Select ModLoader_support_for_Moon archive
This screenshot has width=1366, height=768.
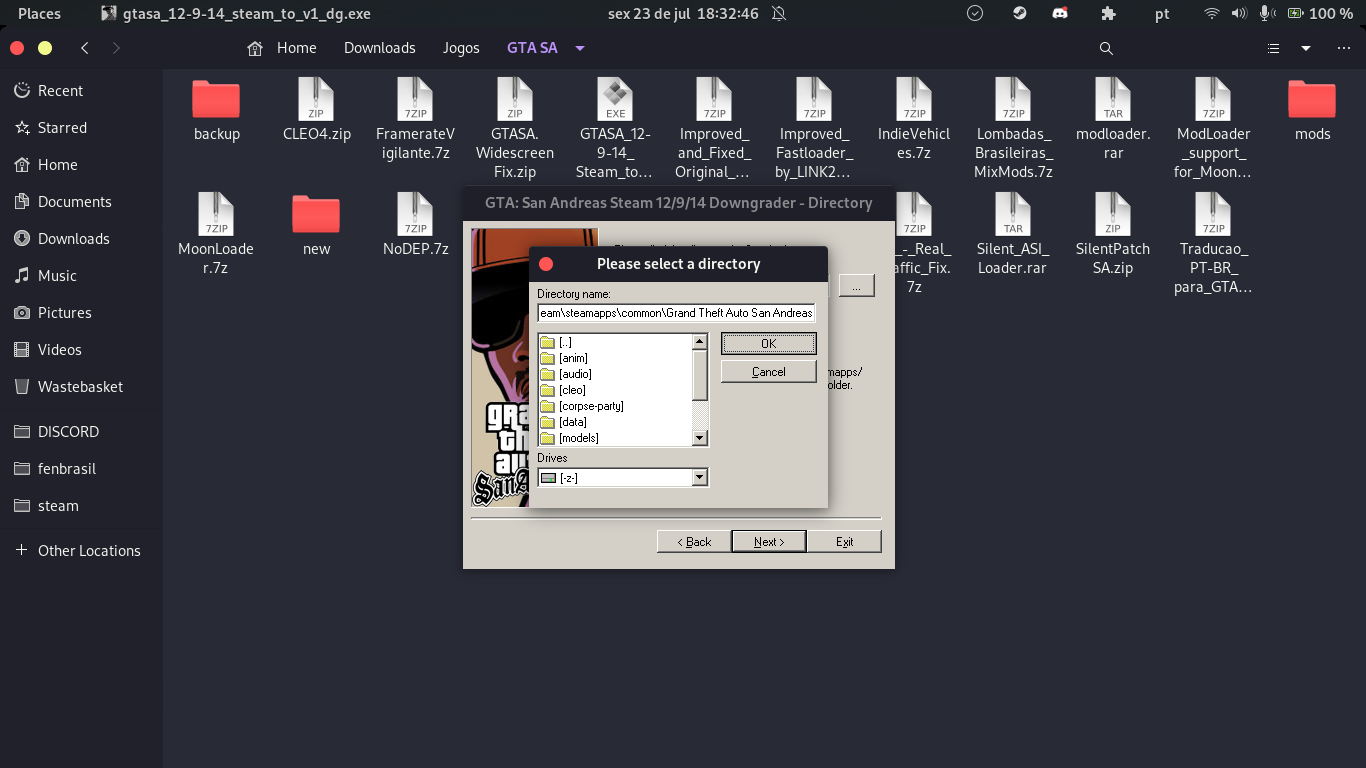[1213, 128]
